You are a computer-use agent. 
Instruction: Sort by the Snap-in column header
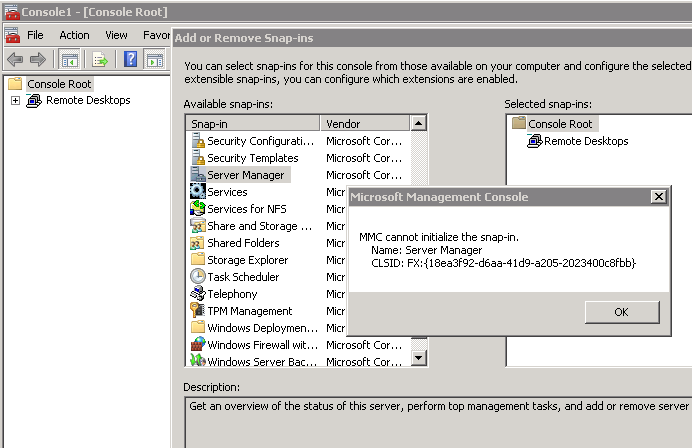tap(253, 124)
